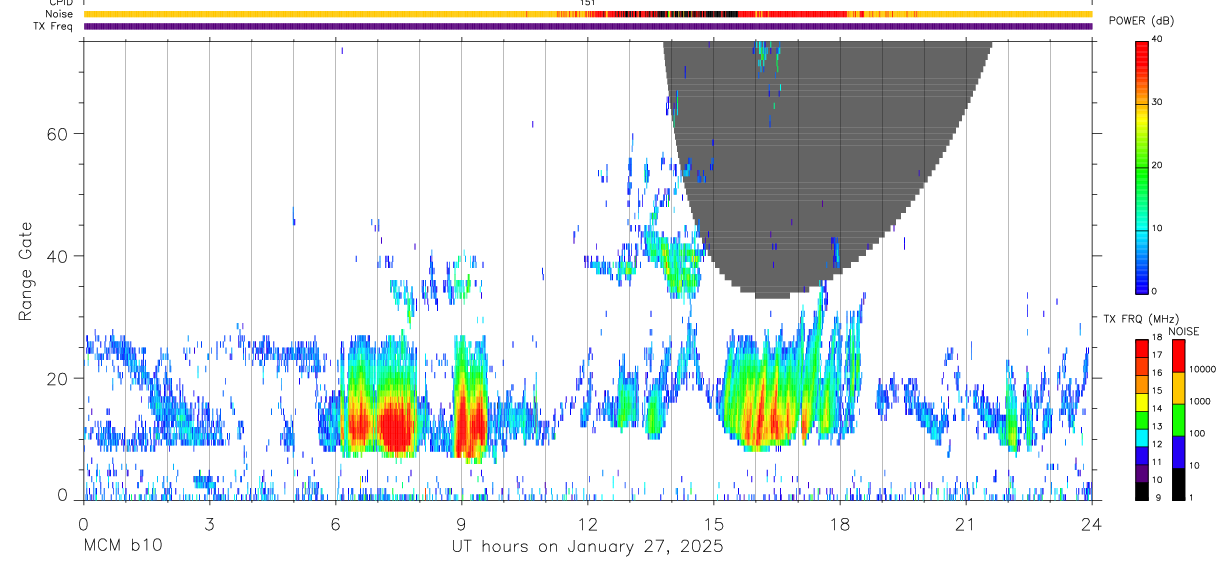This screenshot has height=567, width=1228.
Task: Pick the cyan 12–13 MHz TX FRQ swatch
Action: coord(1141,437)
